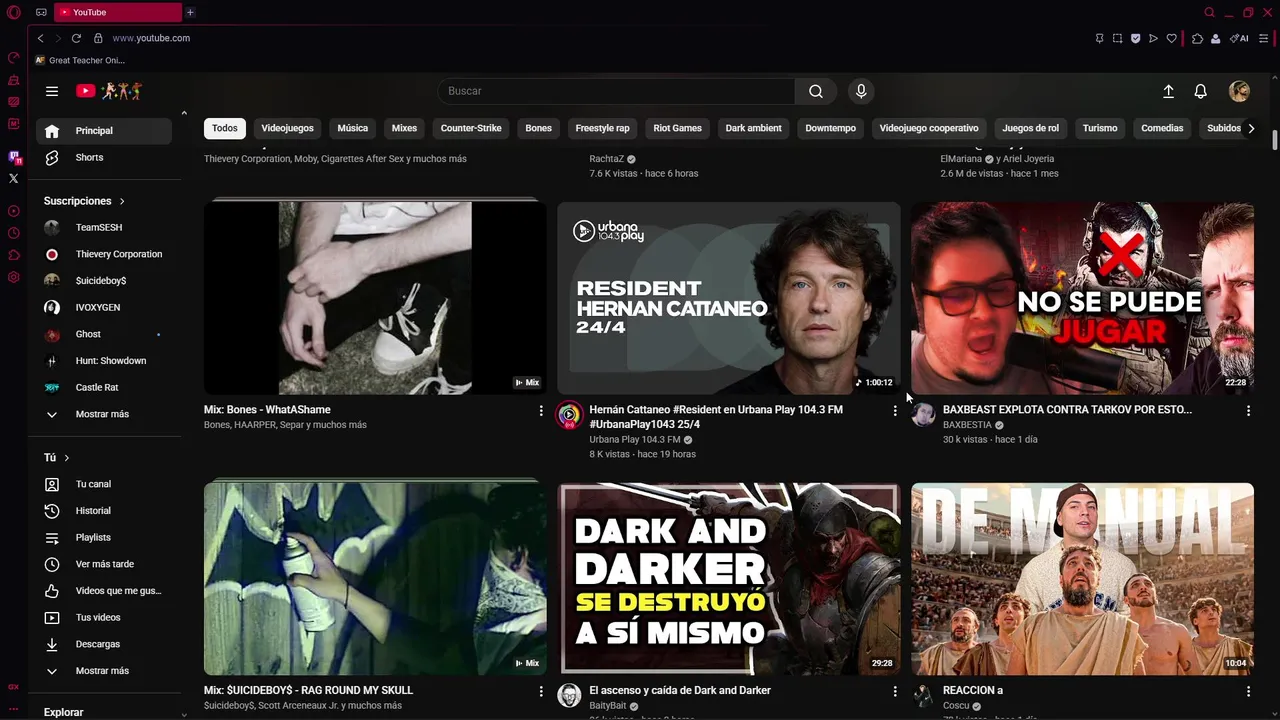Open Easy Setup sliders icon

coord(1264,38)
